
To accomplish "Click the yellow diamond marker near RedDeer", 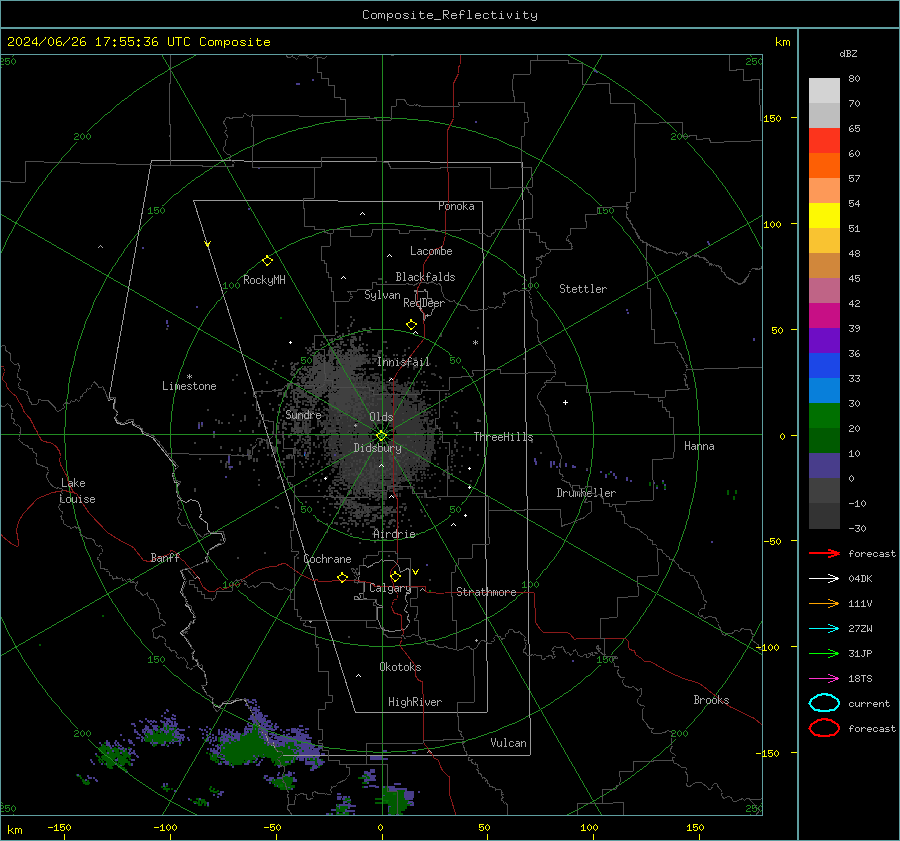I will (412, 325).
